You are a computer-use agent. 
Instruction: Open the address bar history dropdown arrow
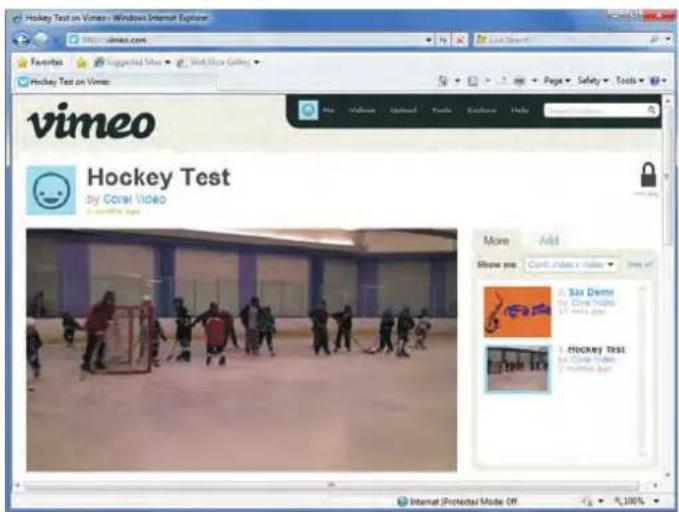[429, 40]
